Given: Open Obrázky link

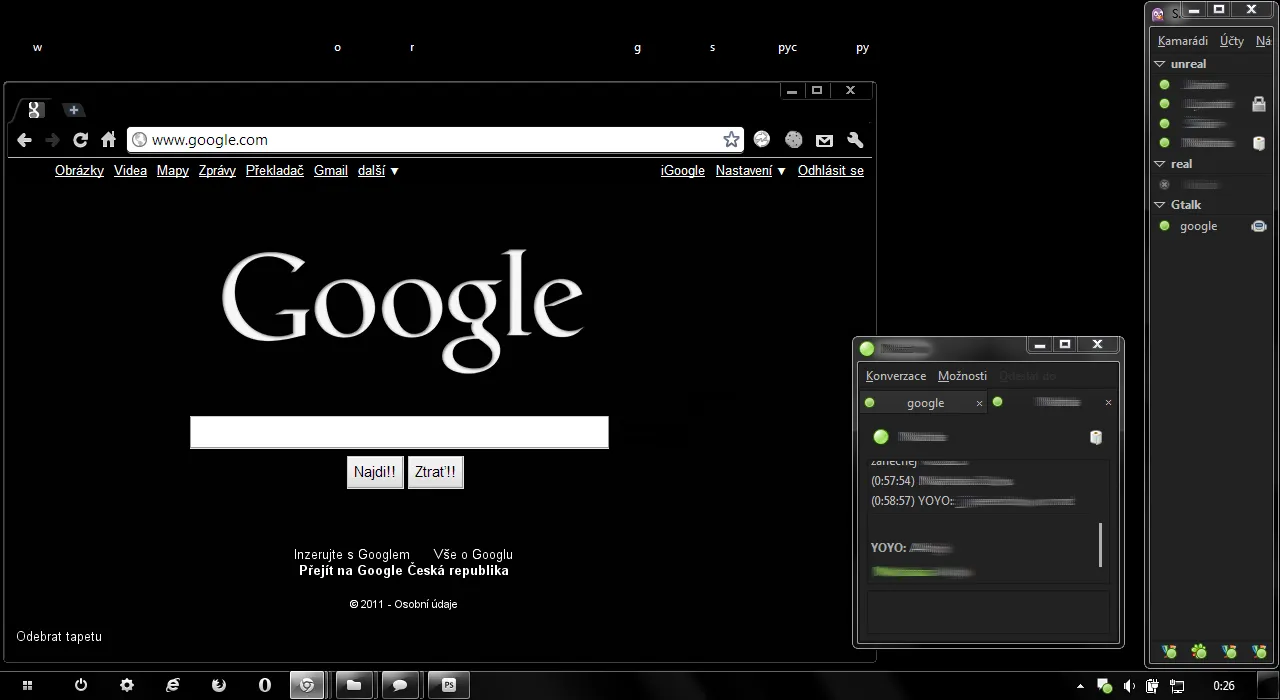Looking at the screenshot, I should pos(80,171).
